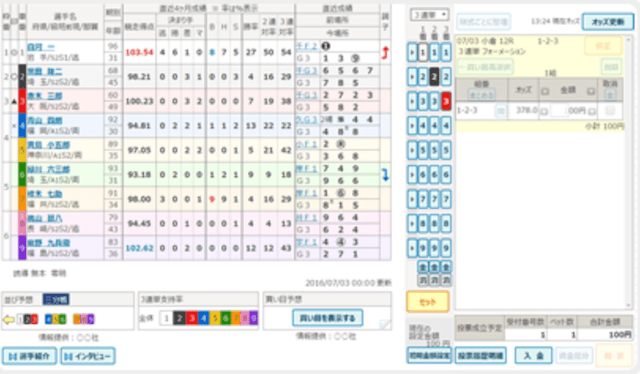
Task: Click white car 1 swatch in 3連単支持率
Action: click(167, 318)
